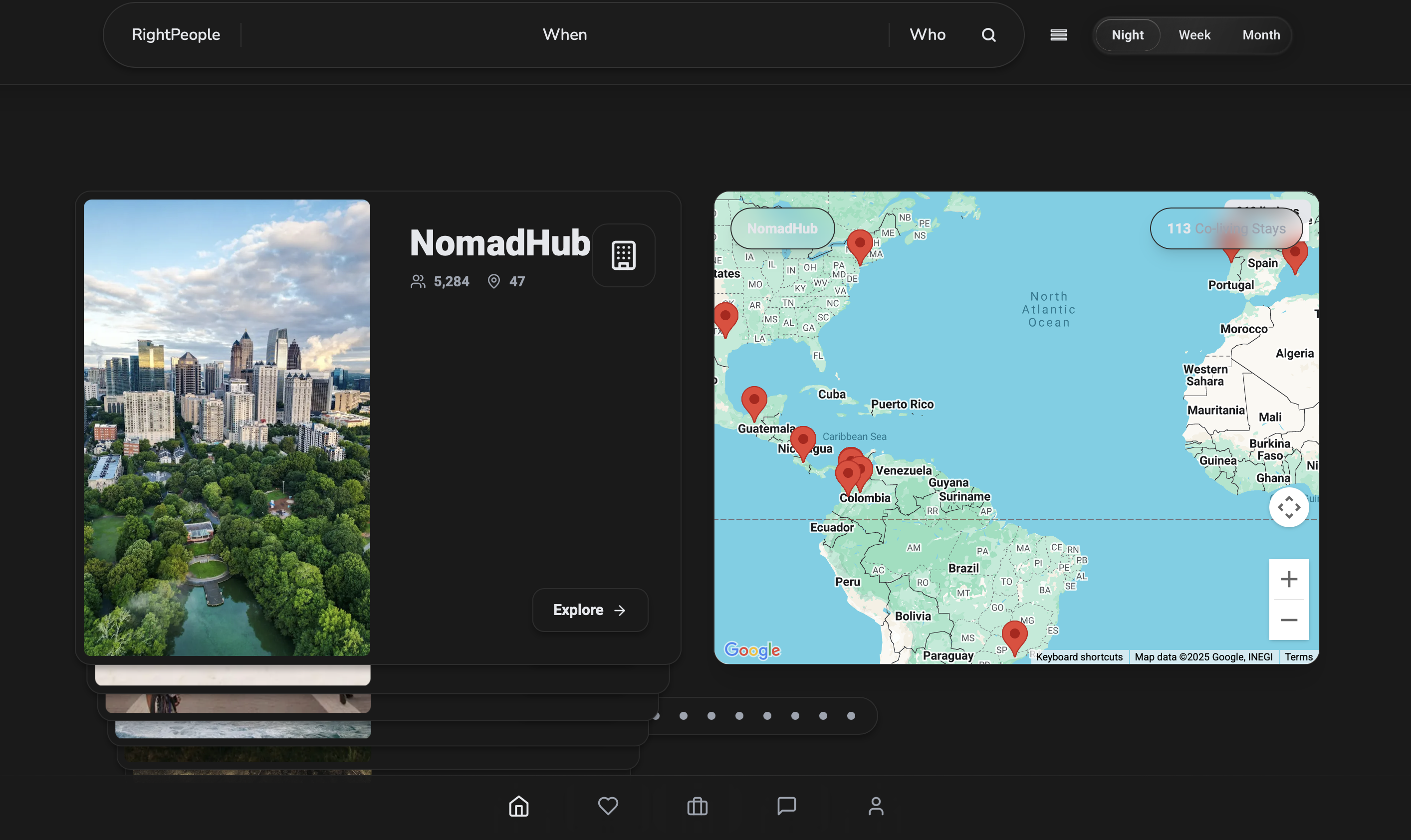Image resolution: width=1411 pixels, height=840 pixels.
Task: Click the search magnifier icon
Action: 988,35
